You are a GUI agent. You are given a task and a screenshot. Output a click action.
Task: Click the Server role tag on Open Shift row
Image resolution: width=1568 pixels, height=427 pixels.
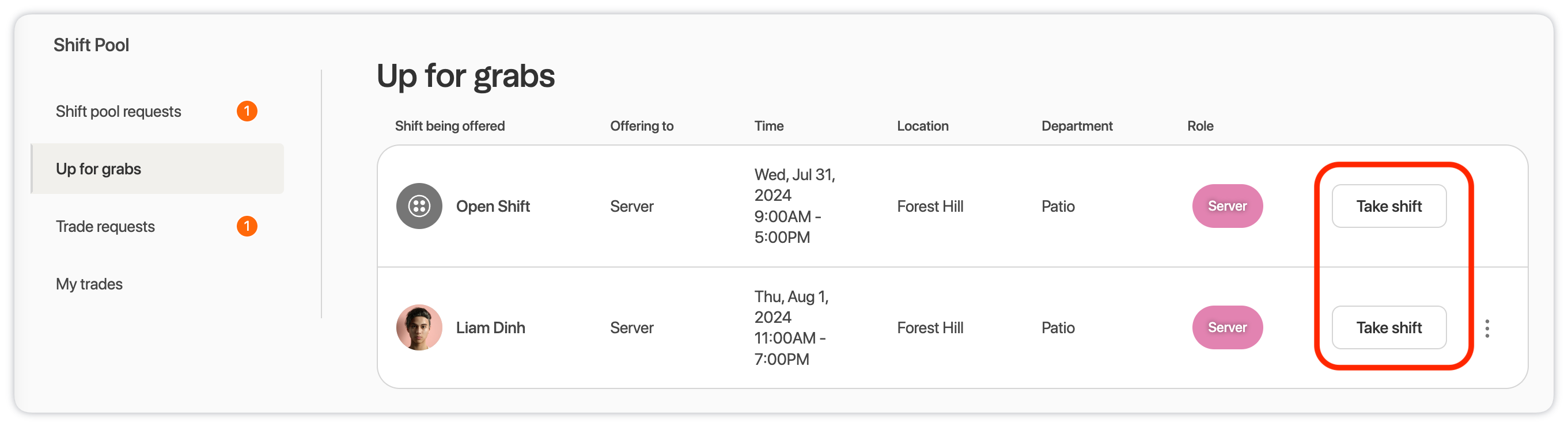(x=1227, y=206)
